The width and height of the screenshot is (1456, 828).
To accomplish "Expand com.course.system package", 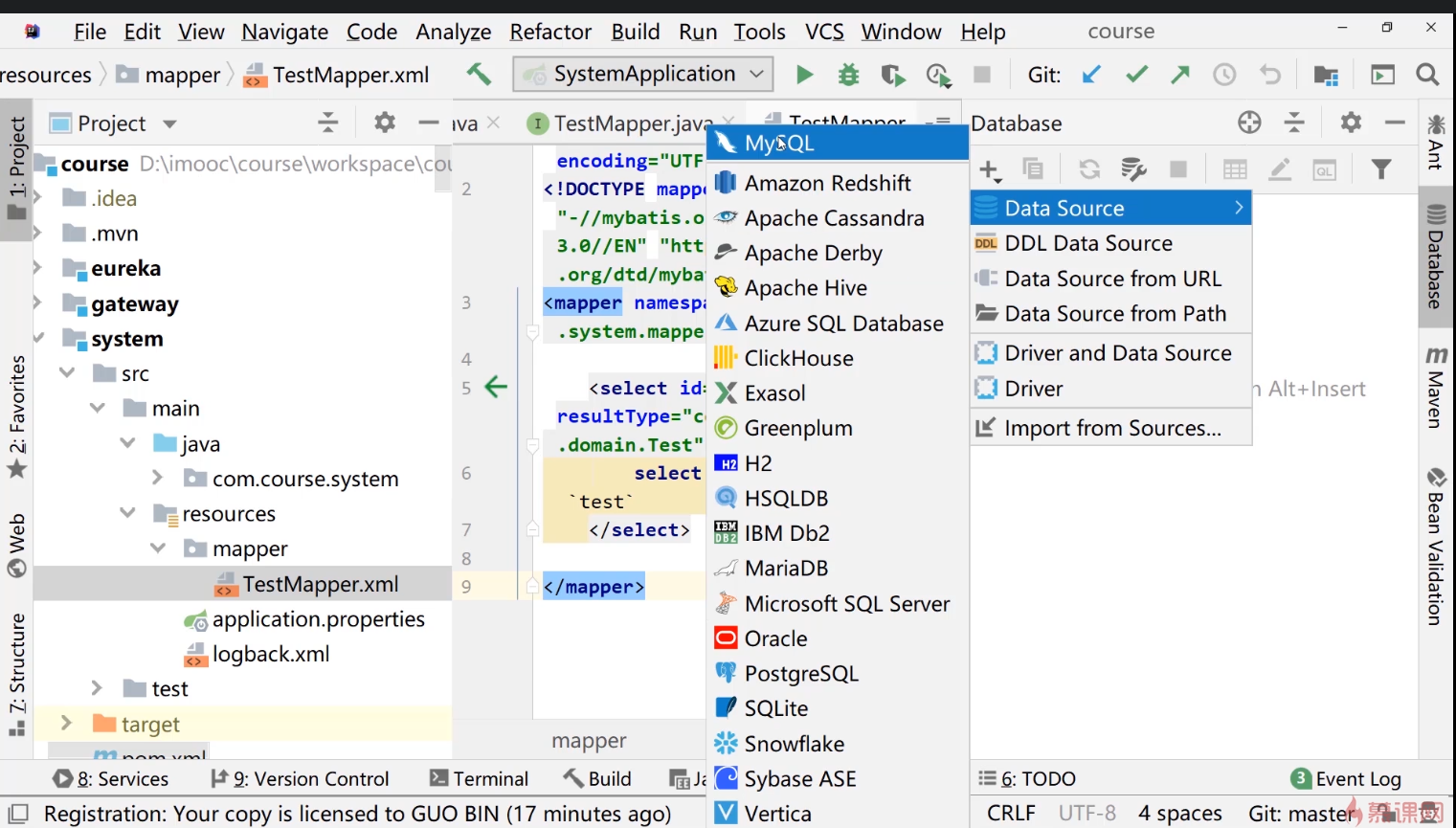I will pyautogui.click(x=158, y=477).
